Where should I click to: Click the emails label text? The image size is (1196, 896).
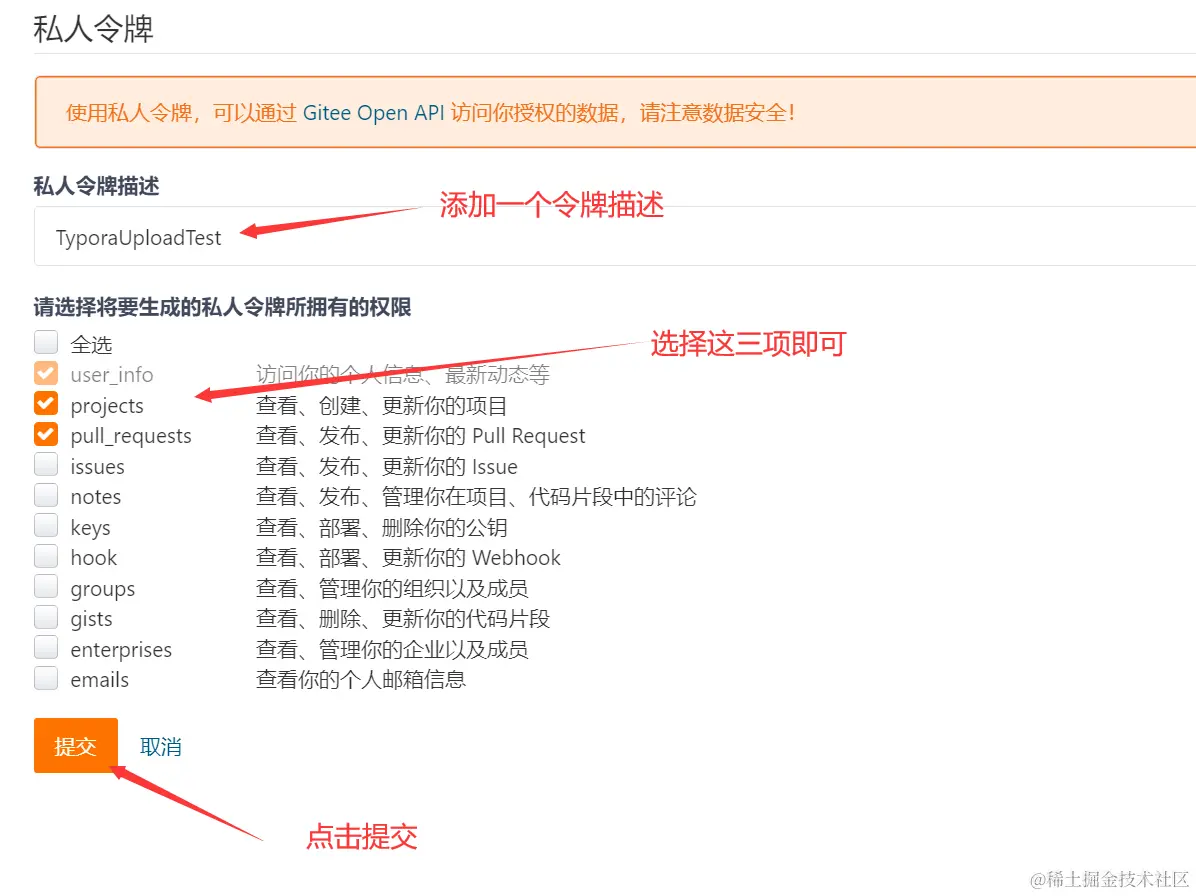click(99, 680)
